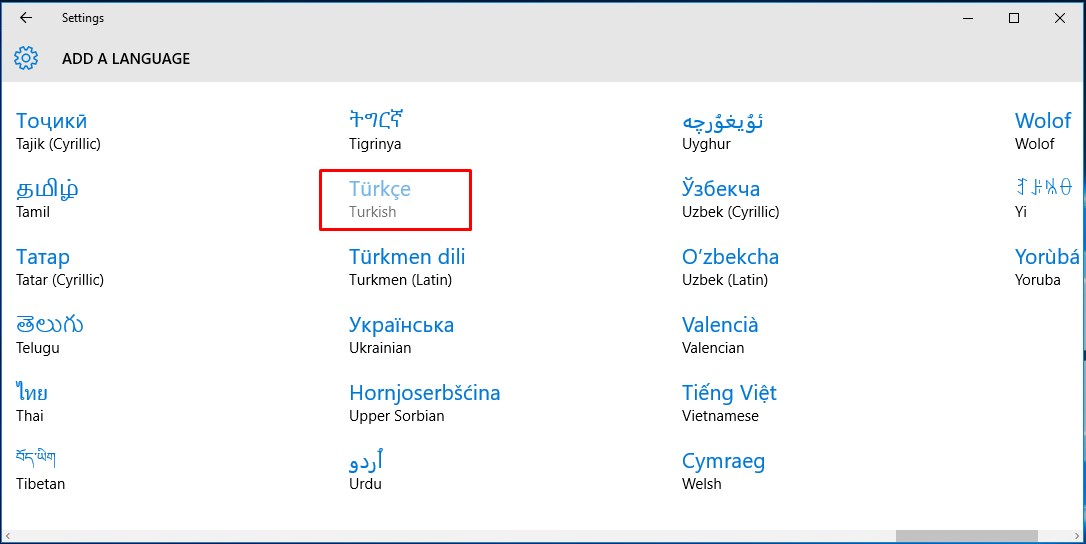Pick Urdu from the list
Image resolution: width=1086 pixels, height=544 pixels.
click(x=366, y=471)
